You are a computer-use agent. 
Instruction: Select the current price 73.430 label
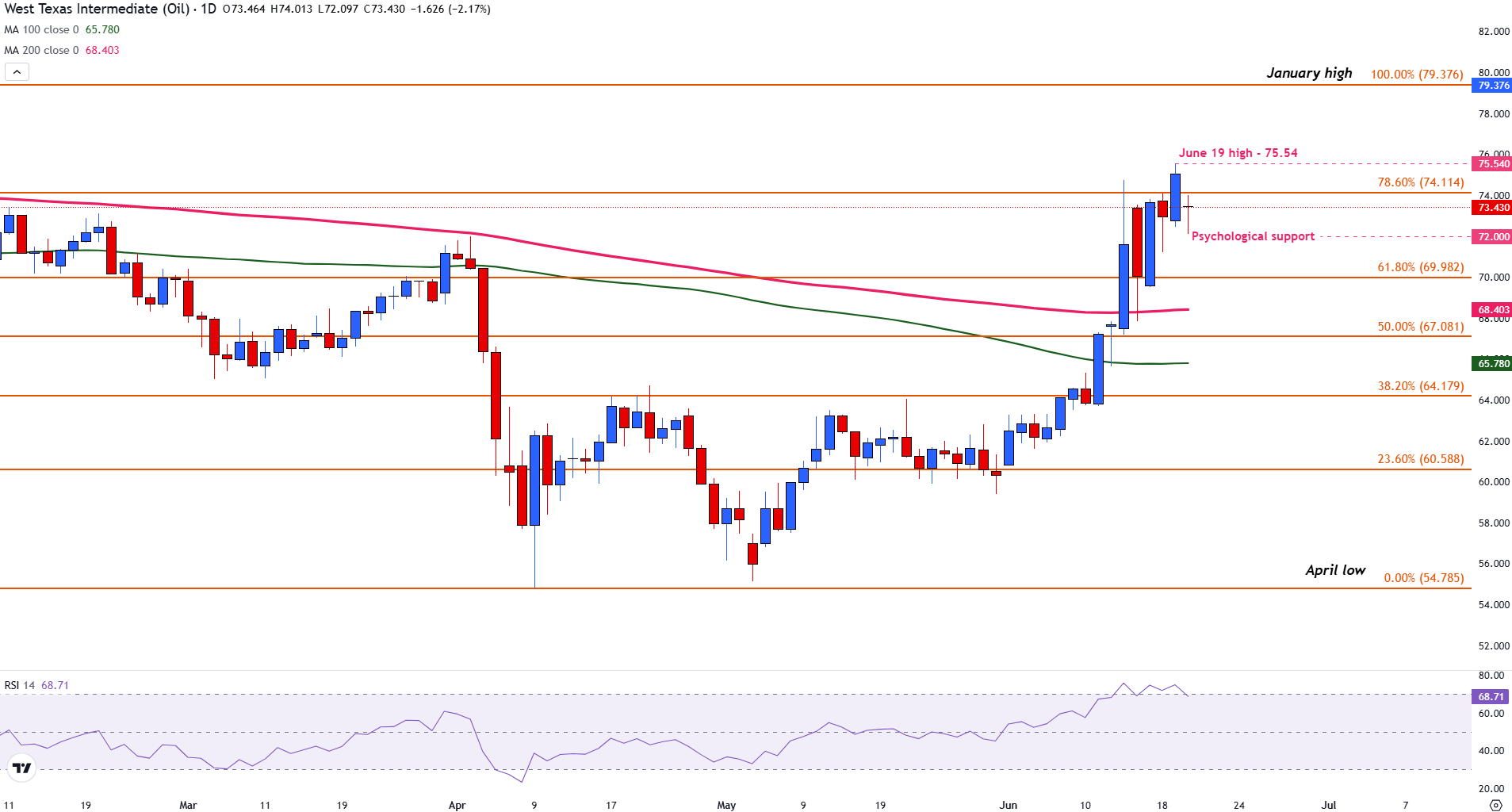pyautogui.click(x=1491, y=208)
